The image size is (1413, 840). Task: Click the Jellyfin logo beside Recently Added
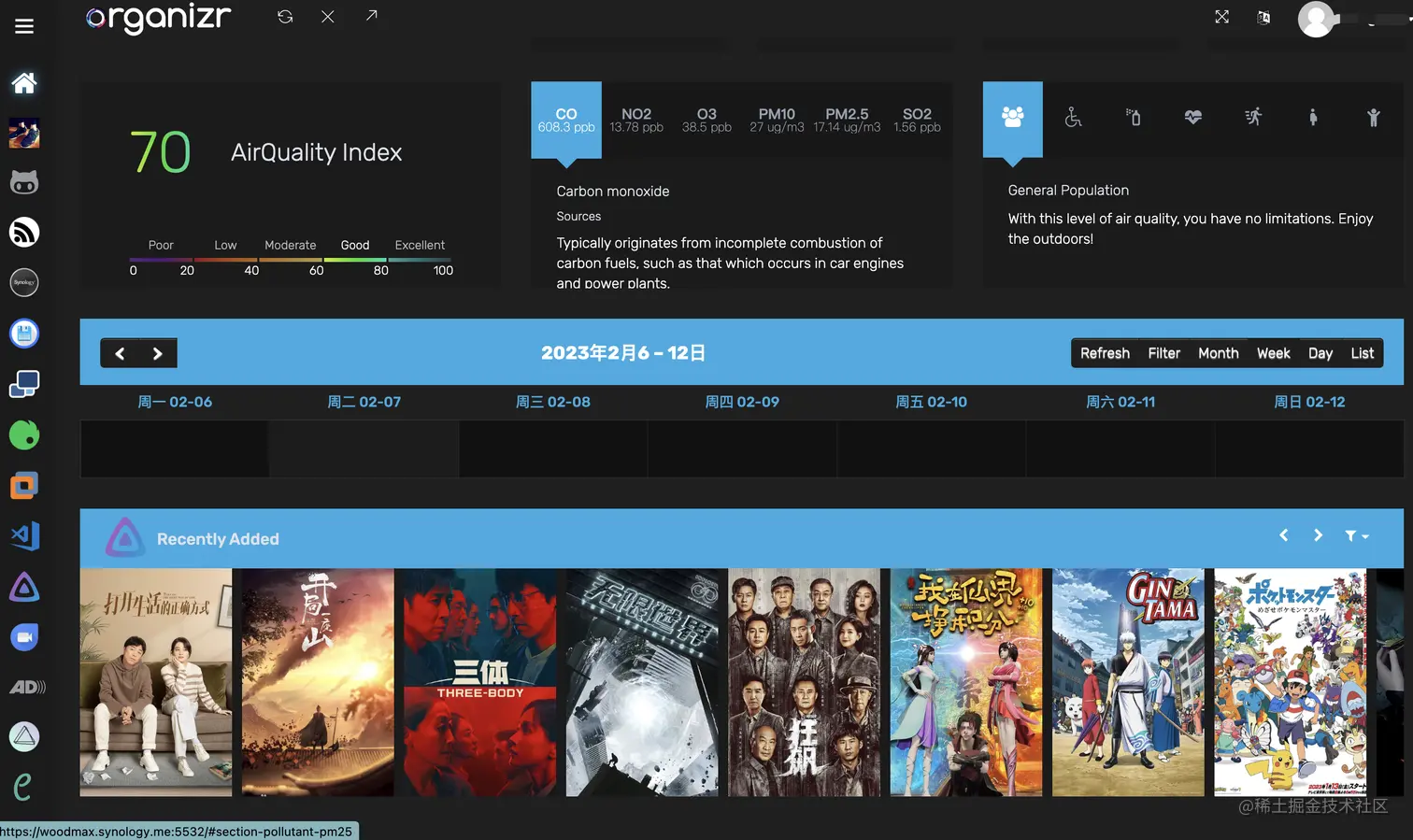[x=125, y=538]
